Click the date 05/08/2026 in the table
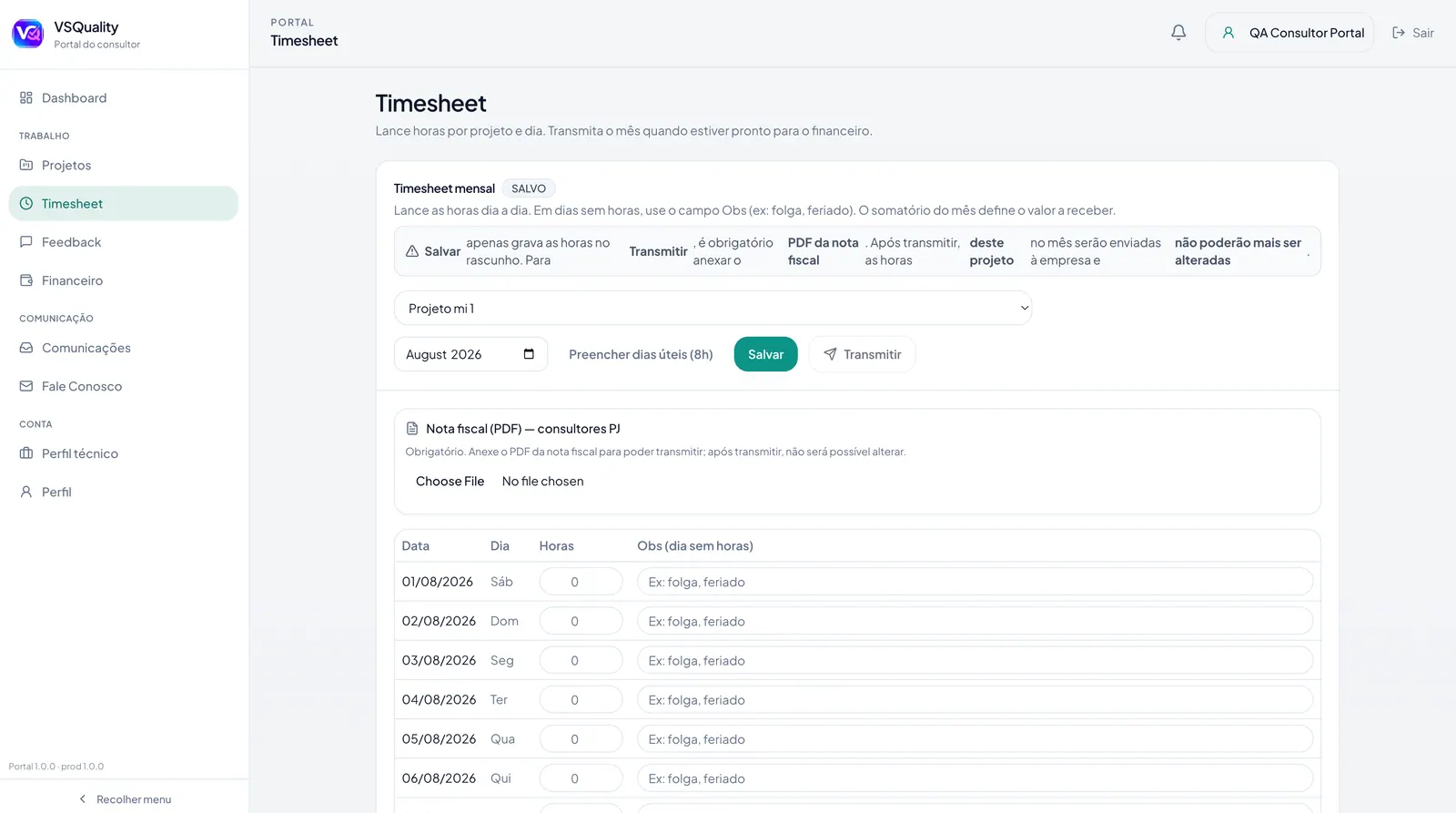 439,739
